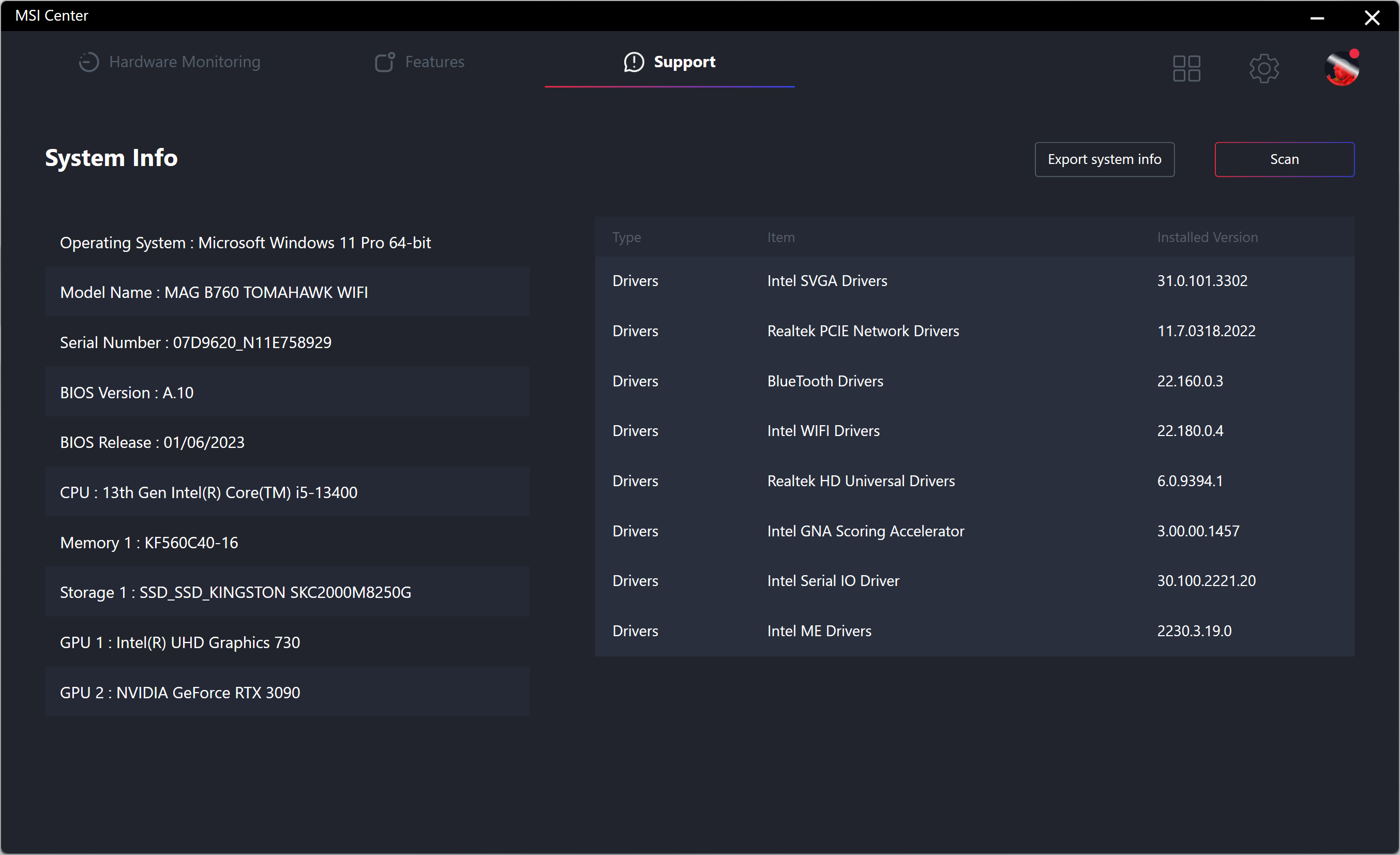Select Intel GNA Scoring Accelerator item
1400x855 pixels.
865,531
